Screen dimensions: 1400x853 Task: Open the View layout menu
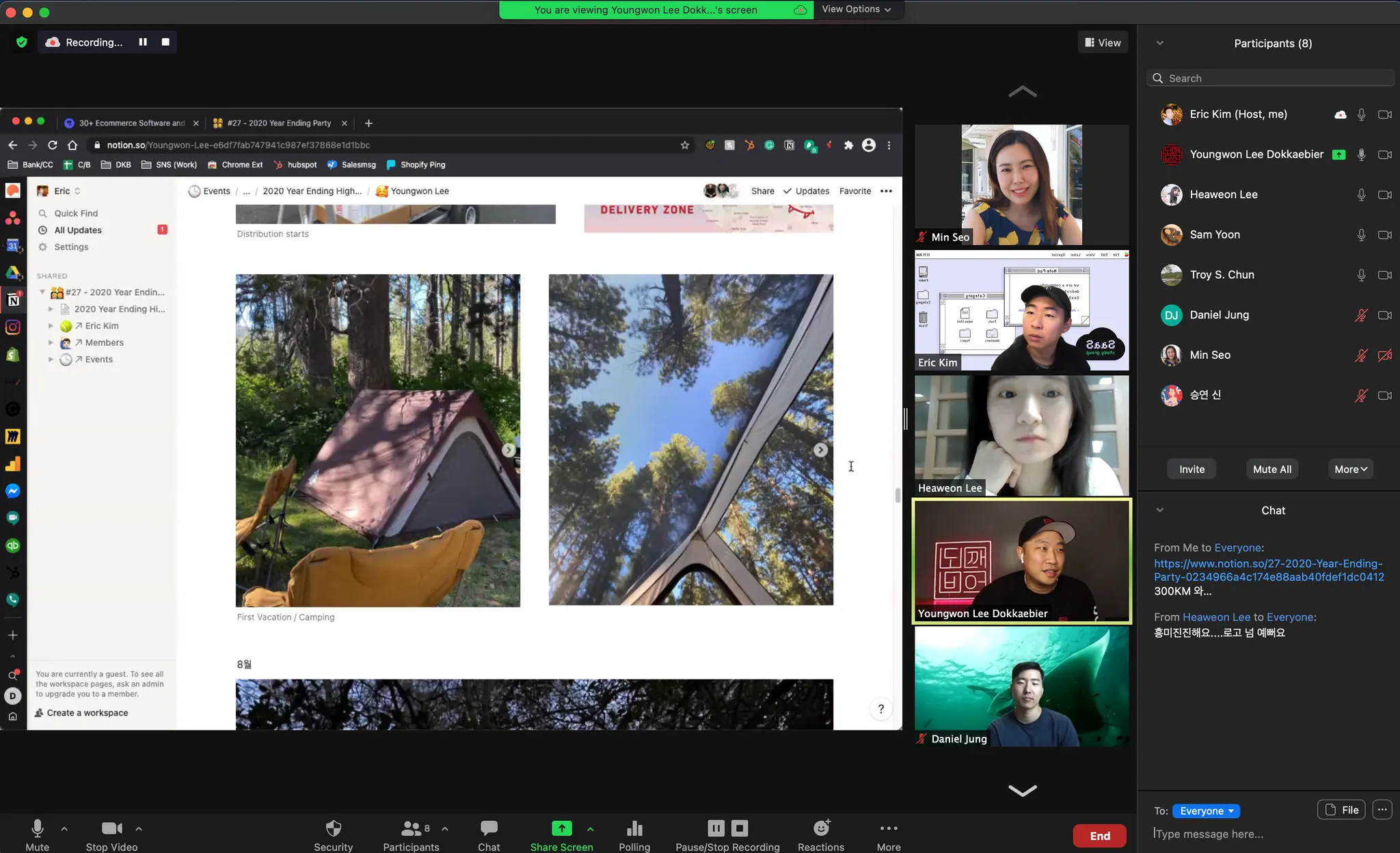coord(1103,42)
